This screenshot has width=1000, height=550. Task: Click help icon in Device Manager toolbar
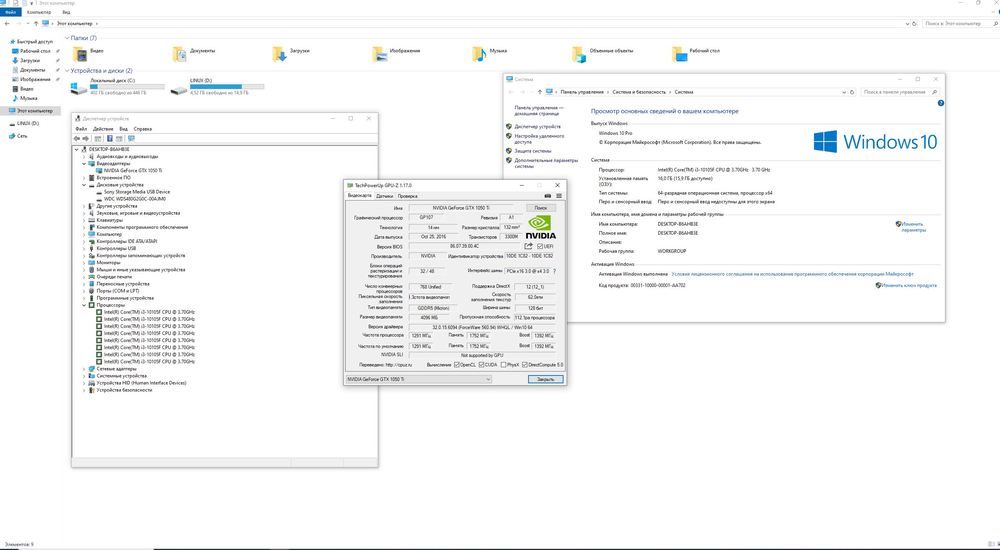tap(110, 138)
